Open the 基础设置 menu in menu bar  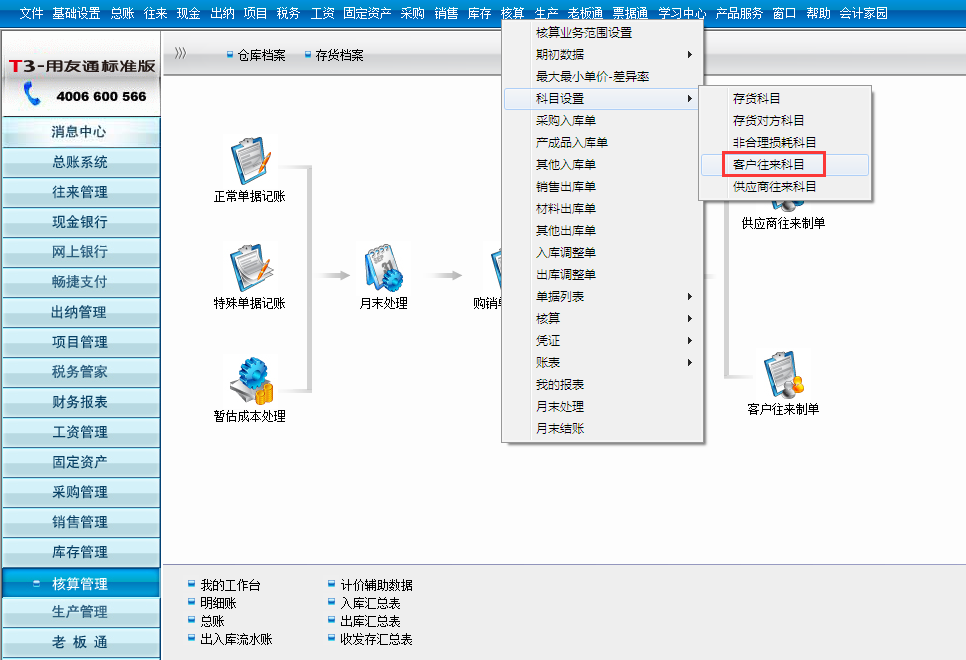click(x=76, y=13)
